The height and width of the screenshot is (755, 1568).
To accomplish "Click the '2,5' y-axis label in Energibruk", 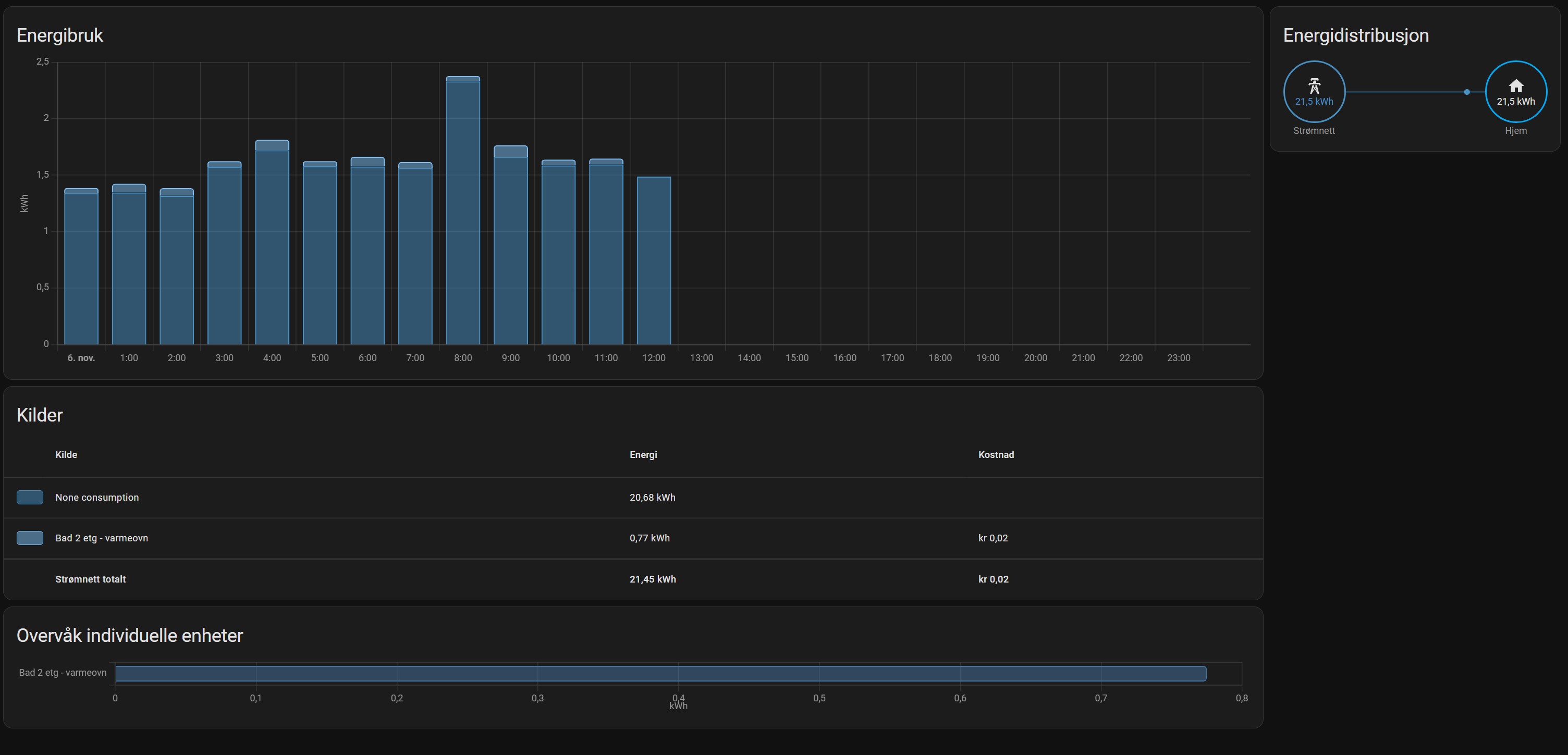I will [x=43, y=61].
